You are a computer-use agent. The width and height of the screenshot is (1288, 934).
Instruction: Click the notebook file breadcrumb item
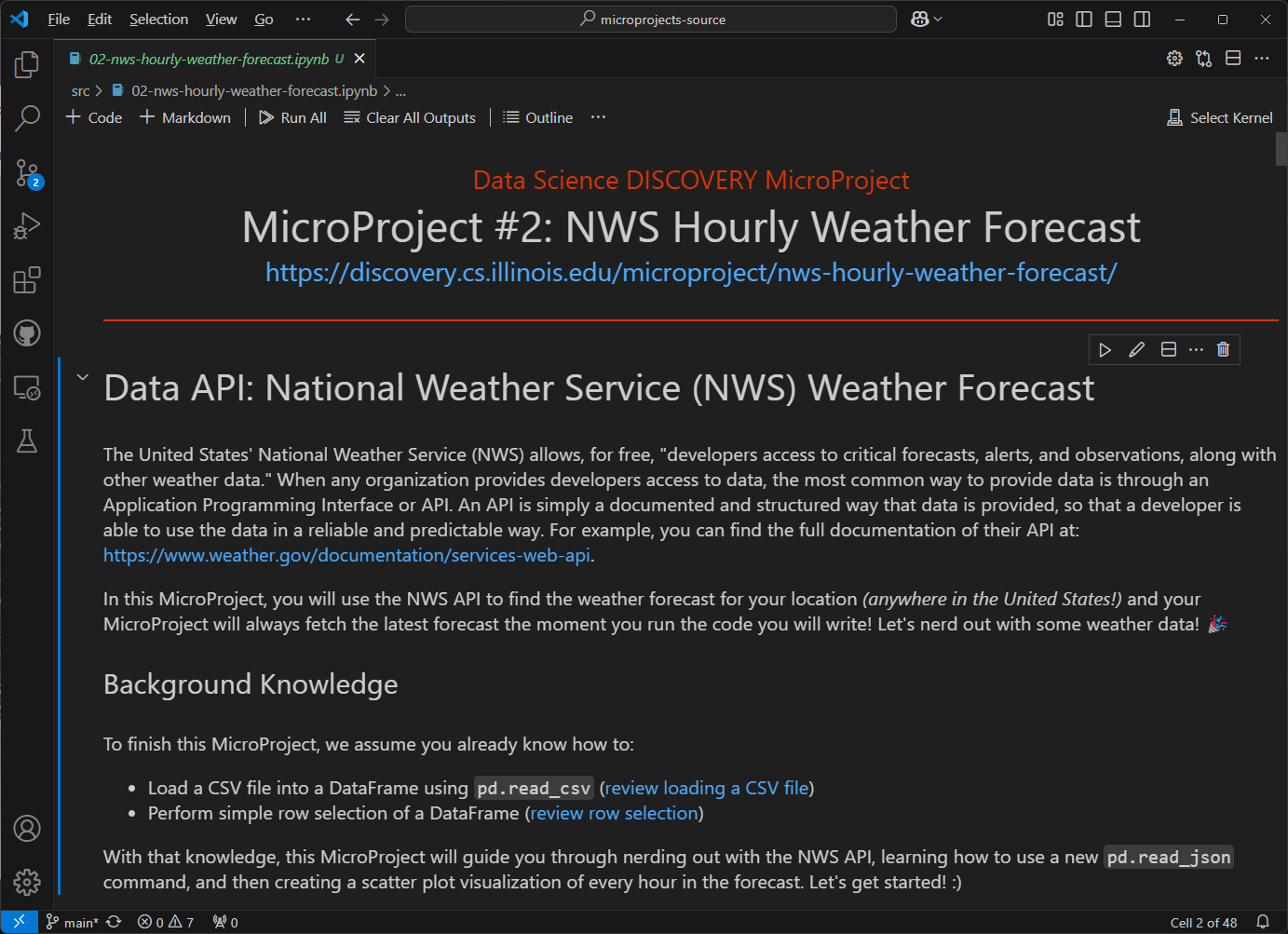245,91
